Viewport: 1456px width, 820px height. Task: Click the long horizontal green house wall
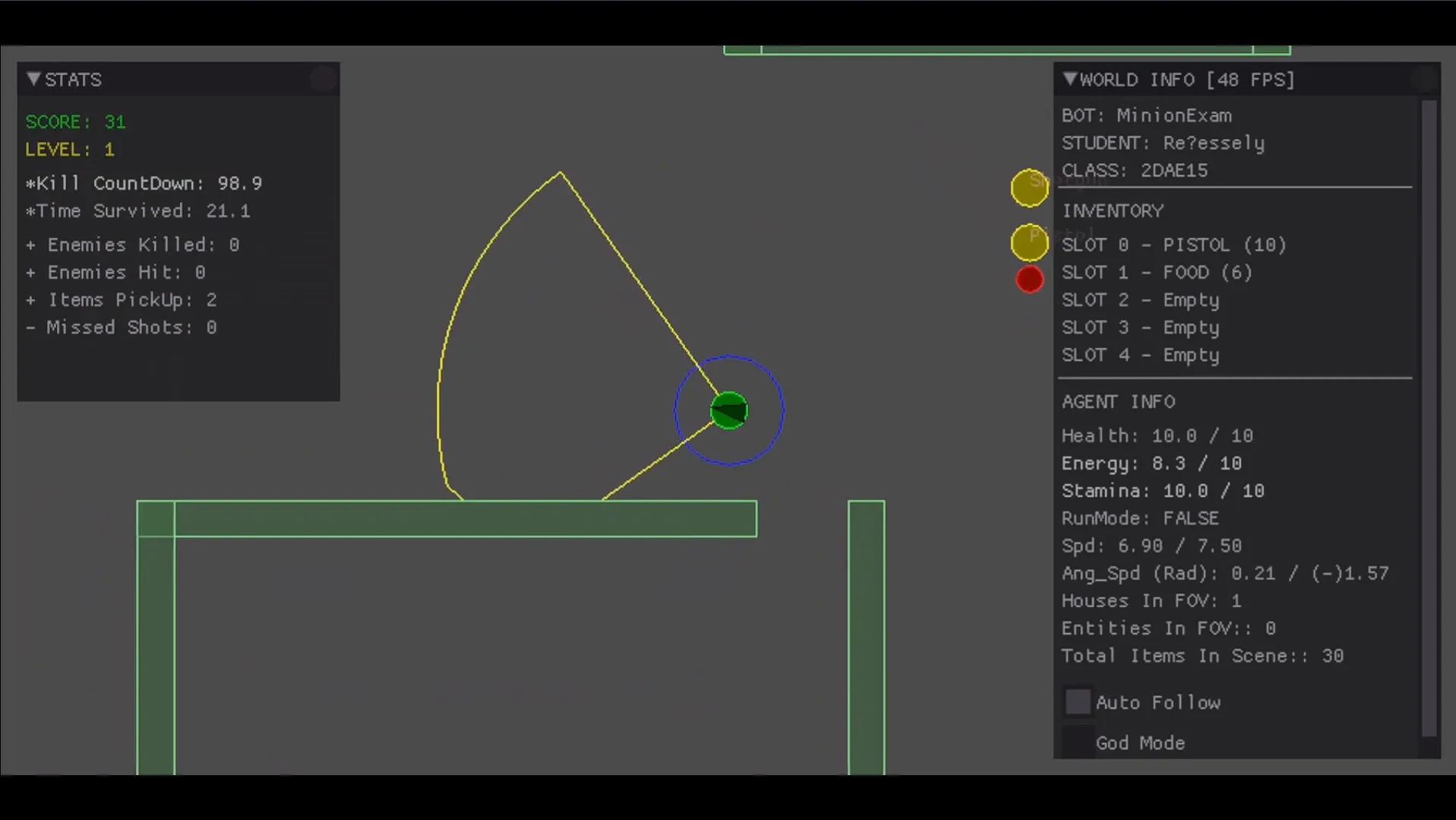coord(447,518)
